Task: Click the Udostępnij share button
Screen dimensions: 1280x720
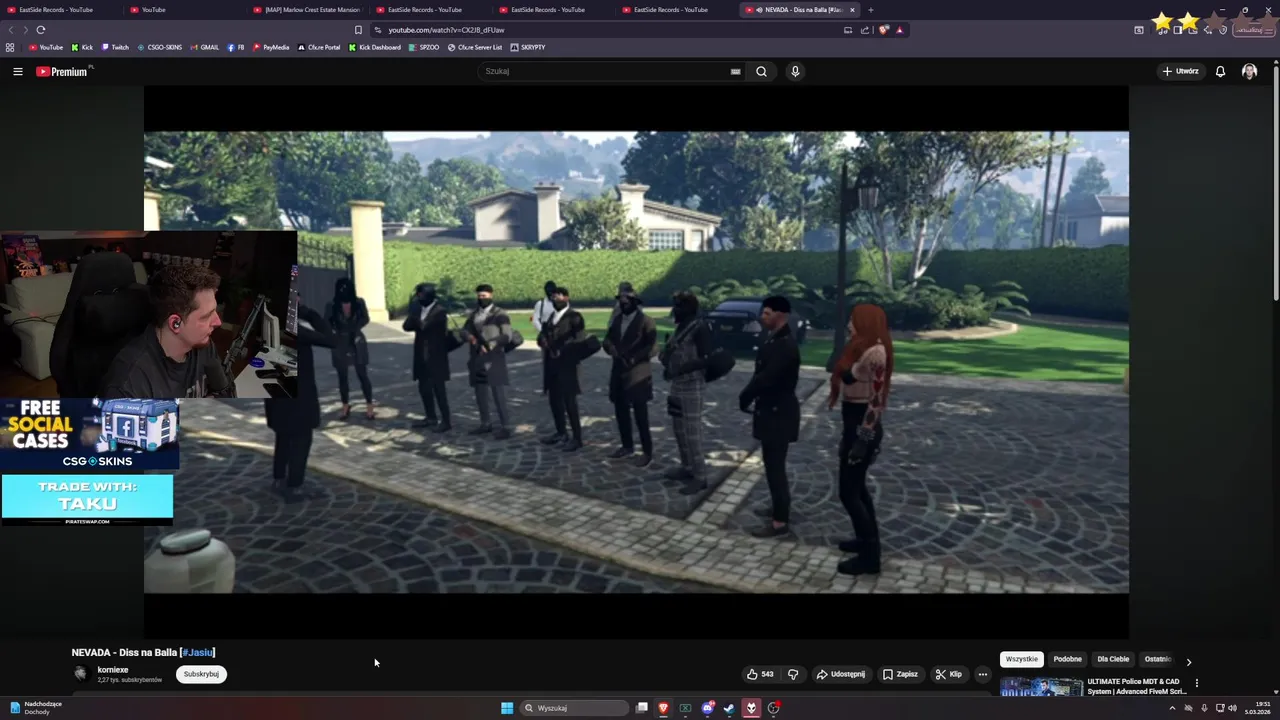Action: point(840,674)
